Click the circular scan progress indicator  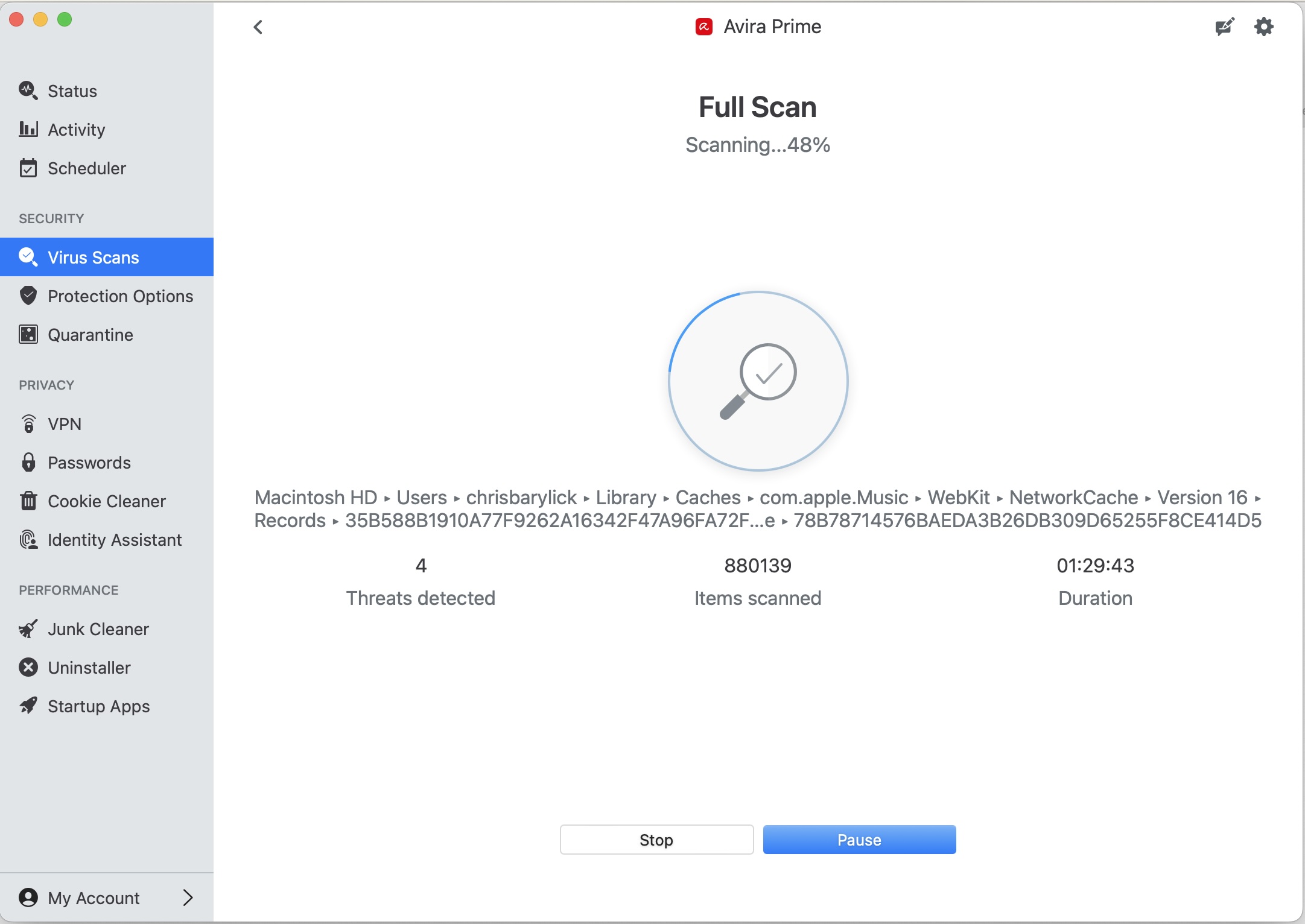click(x=758, y=381)
